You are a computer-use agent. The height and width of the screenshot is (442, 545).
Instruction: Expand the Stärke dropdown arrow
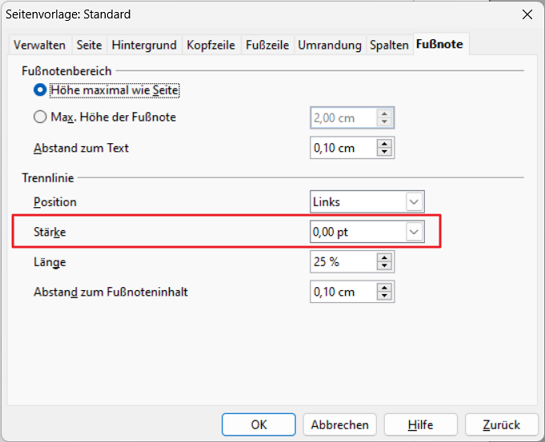pyautogui.click(x=414, y=232)
